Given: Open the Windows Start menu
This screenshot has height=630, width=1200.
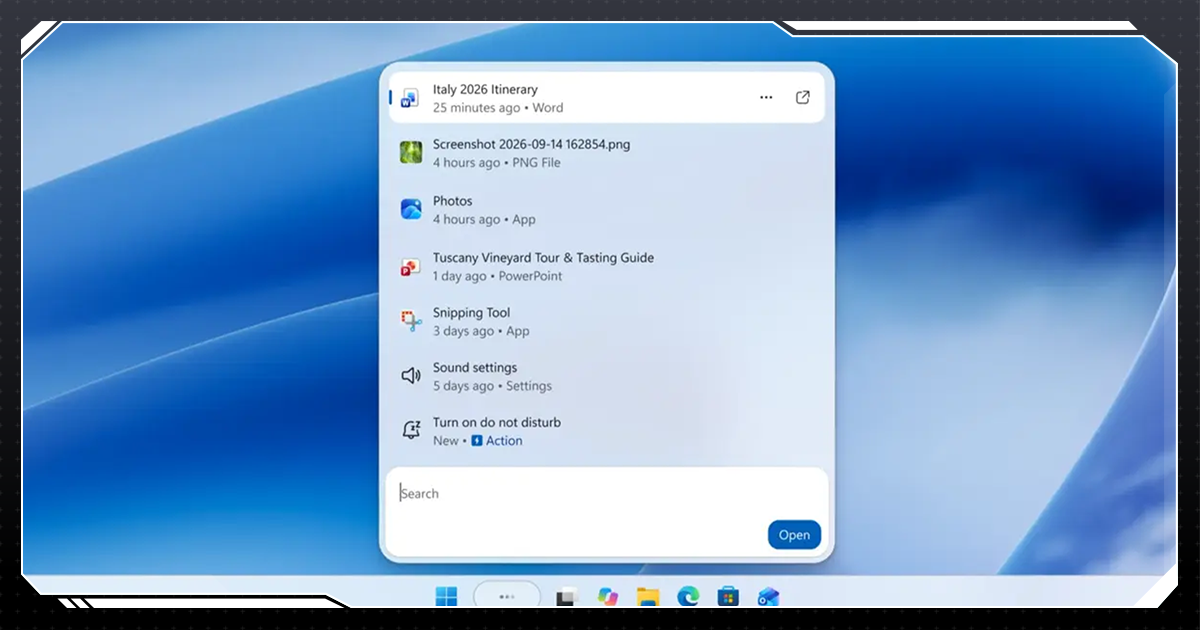Looking at the screenshot, I should coord(446,597).
